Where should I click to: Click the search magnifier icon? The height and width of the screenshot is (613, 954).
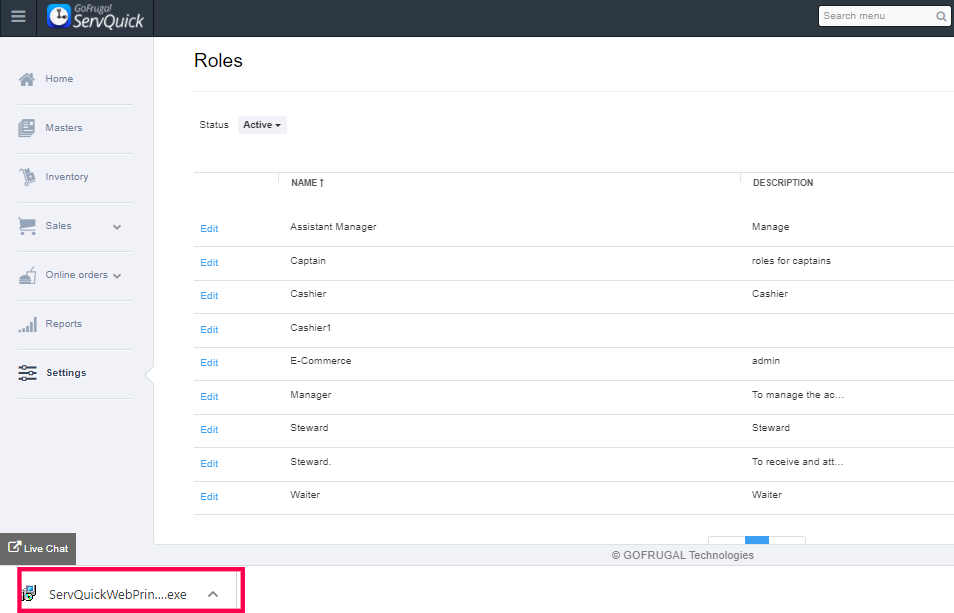pos(941,16)
